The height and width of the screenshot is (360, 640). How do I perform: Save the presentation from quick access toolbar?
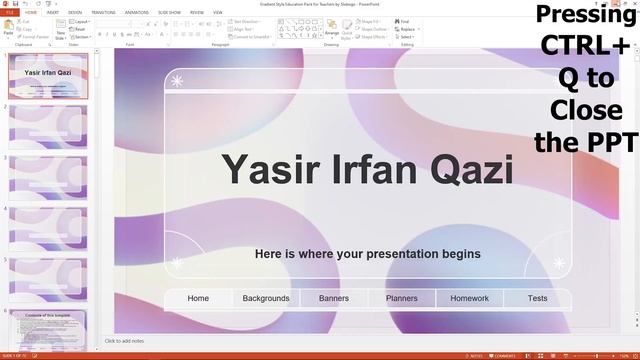(16, 4)
